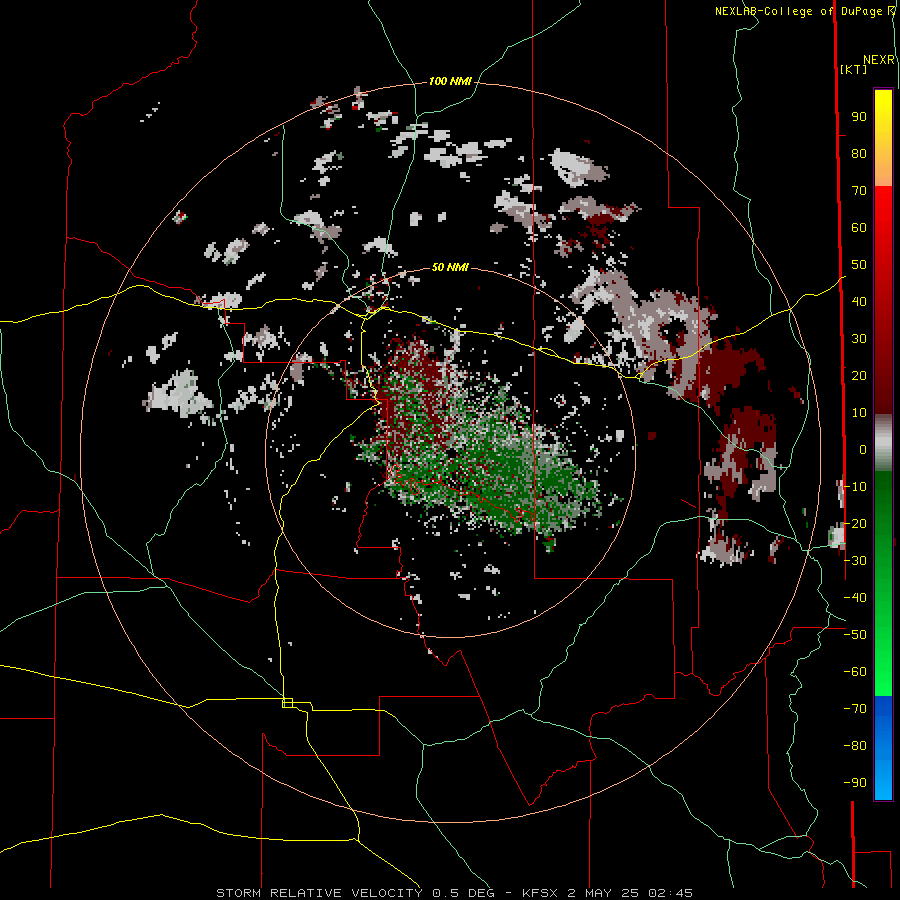
Task: Select the "STORM RELATIVE VELOCITY" caption text
Action: tap(319, 893)
